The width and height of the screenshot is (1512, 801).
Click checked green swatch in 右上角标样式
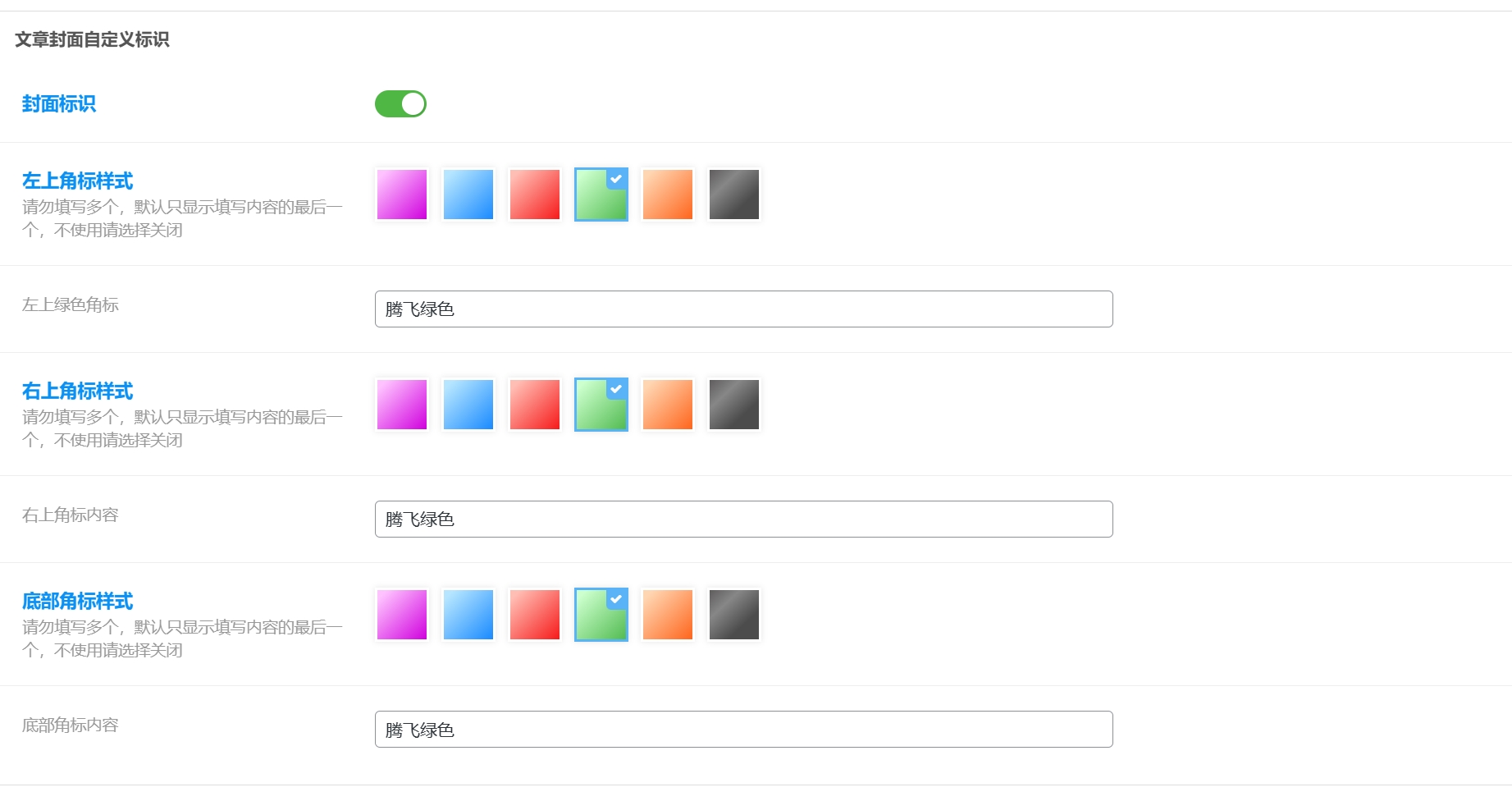pyautogui.click(x=601, y=405)
